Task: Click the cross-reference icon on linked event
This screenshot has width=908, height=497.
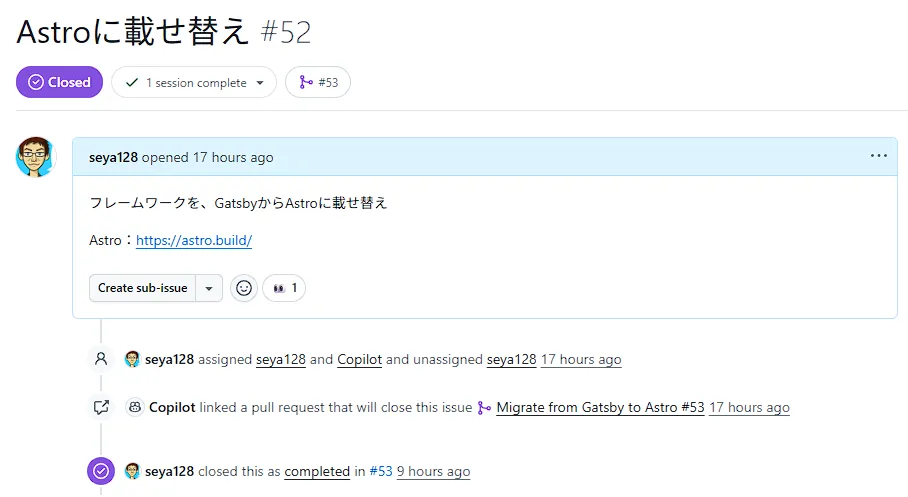Action: pyautogui.click(x=101, y=407)
